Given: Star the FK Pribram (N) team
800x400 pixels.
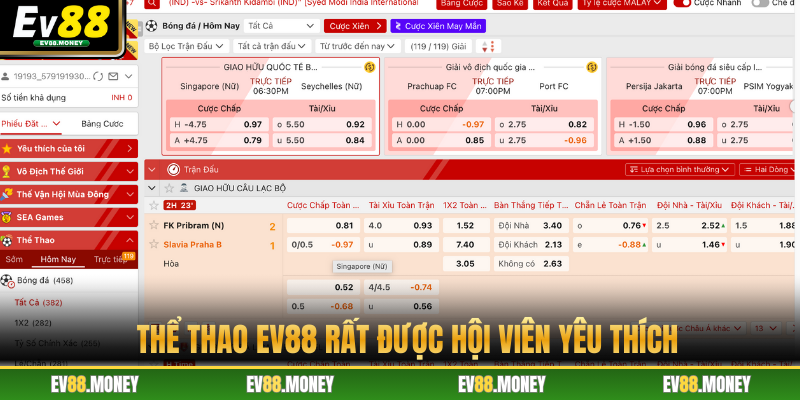Looking at the screenshot, I should [x=154, y=225].
